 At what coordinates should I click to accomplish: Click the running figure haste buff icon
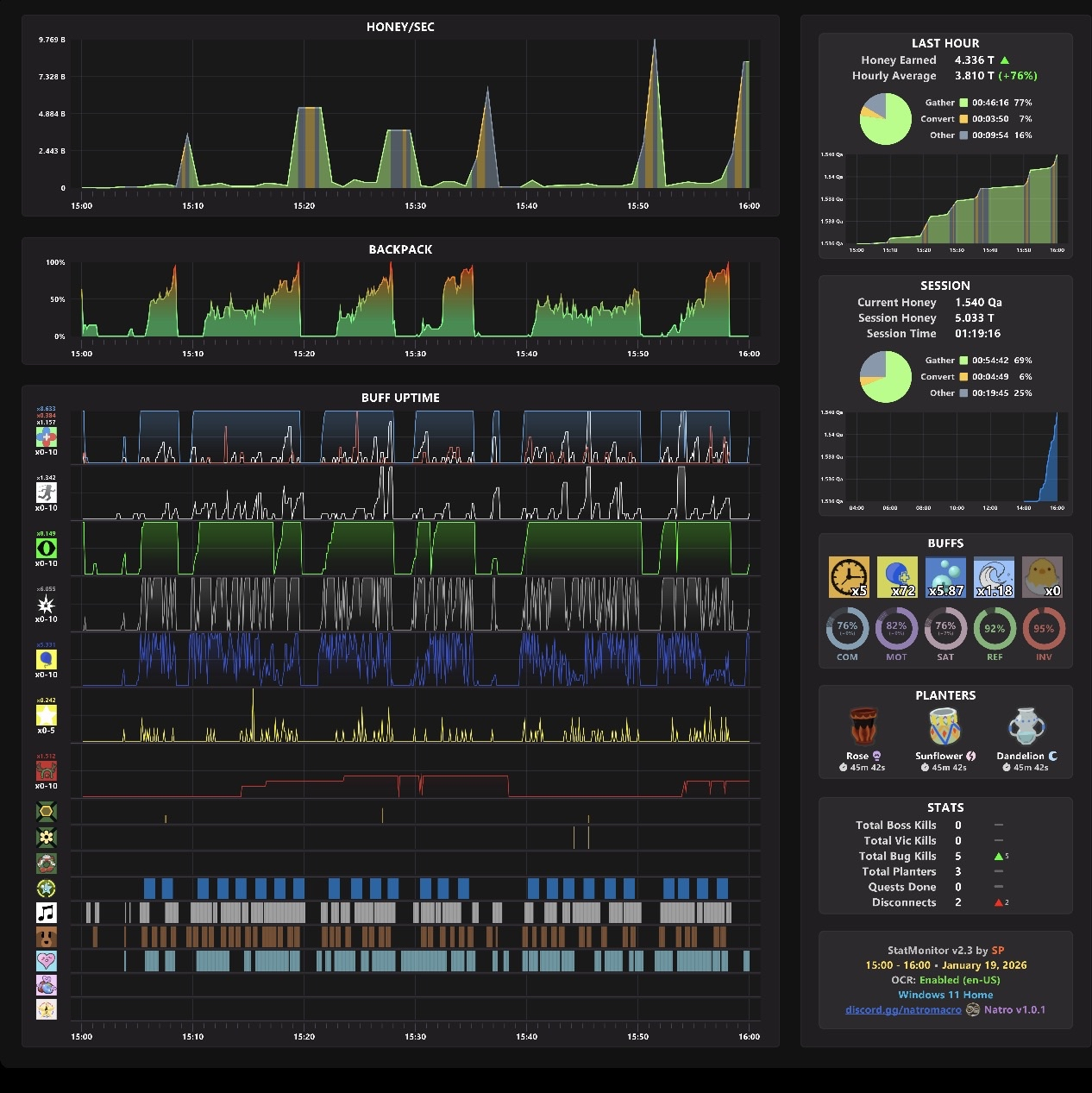[47, 493]
